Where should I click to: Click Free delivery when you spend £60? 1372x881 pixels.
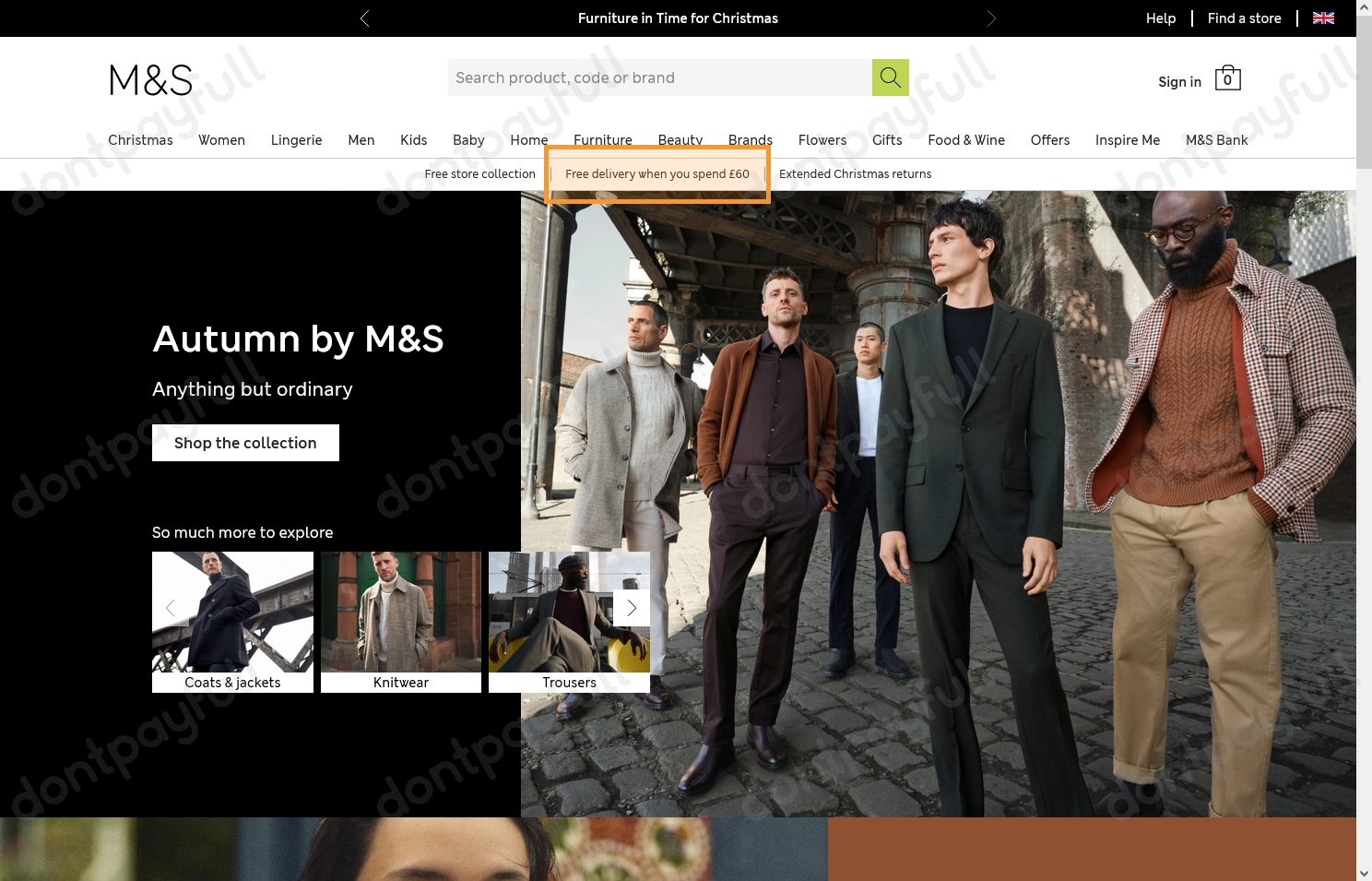(656, 173)
